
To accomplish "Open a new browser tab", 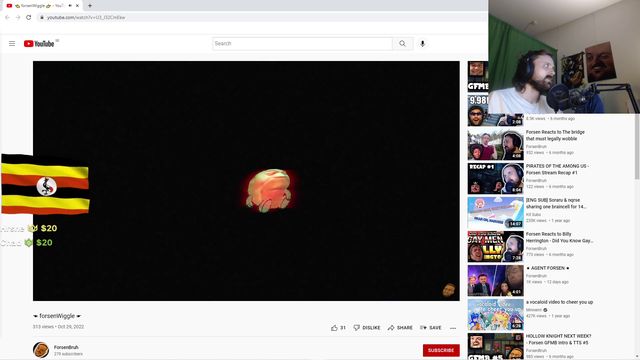I will click(90, 6).
